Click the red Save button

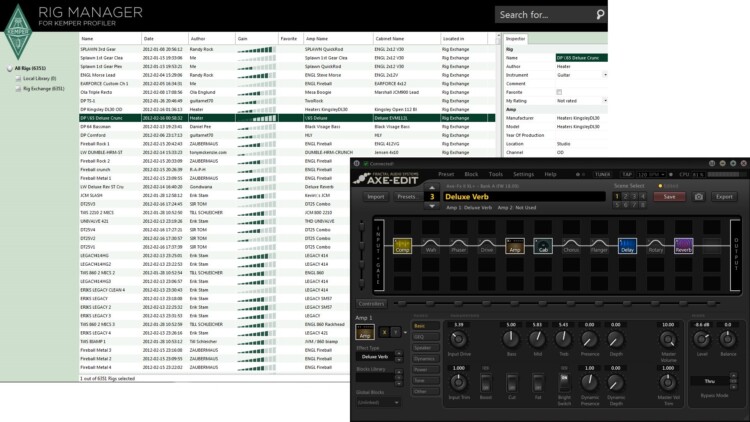click(669, 197)
